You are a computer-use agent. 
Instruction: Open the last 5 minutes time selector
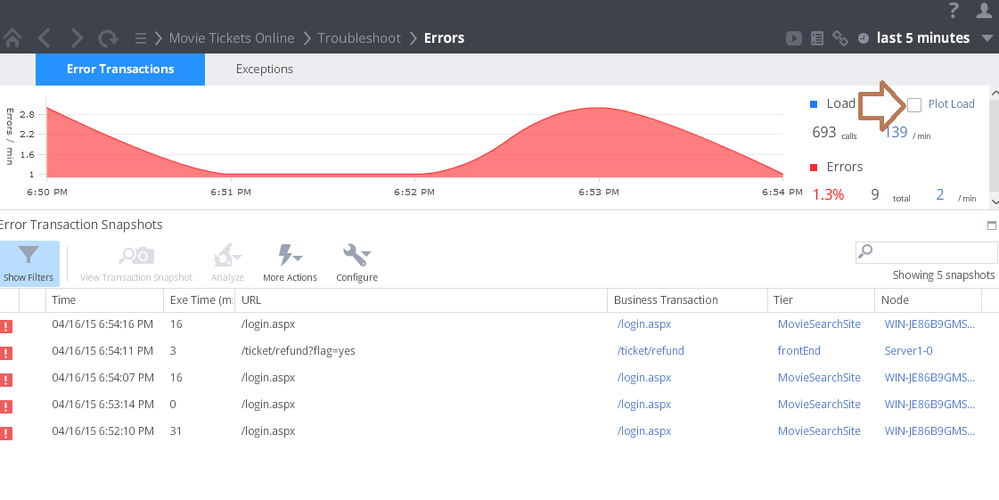tap(923, 38)
